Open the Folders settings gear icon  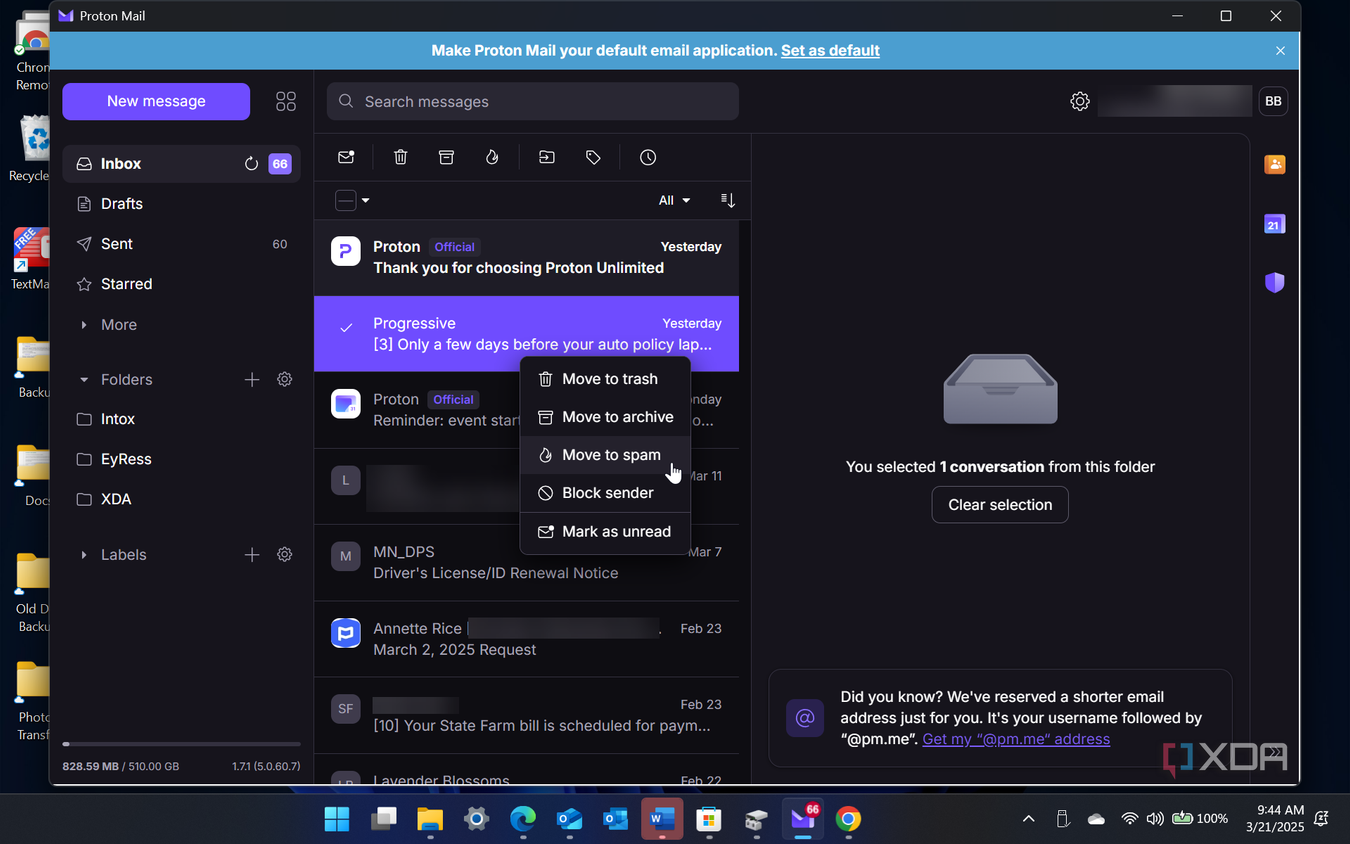[x=285, y=379]
